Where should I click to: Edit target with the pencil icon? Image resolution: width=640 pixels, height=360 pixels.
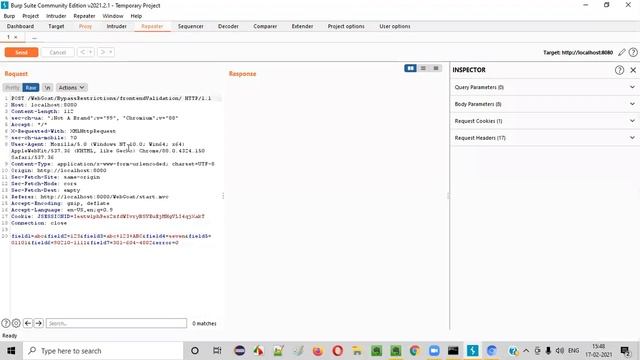[622, 52]
